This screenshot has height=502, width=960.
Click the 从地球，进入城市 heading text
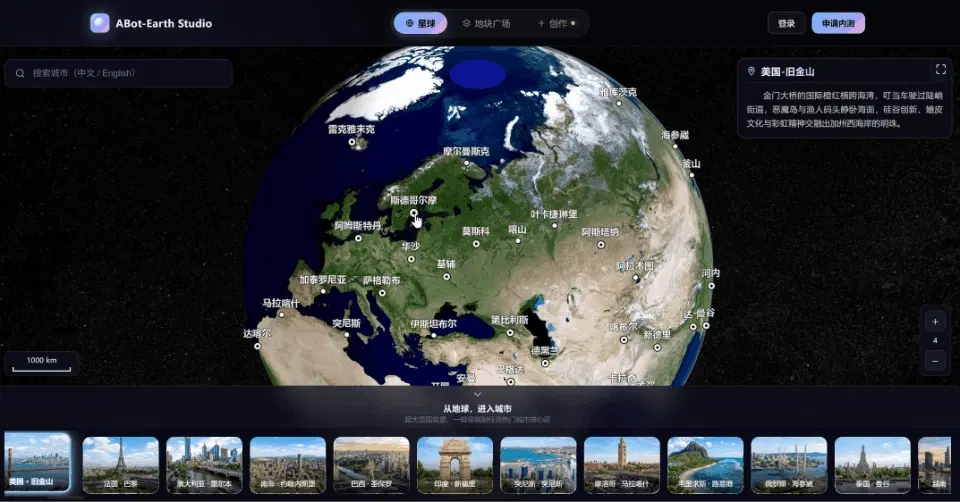pyautogui.click(x=478, y=408)
